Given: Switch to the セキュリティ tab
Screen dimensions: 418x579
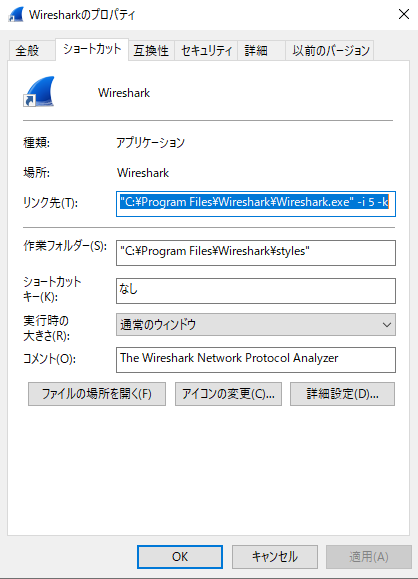Looking at the screenshot, I should pos(206,51).
